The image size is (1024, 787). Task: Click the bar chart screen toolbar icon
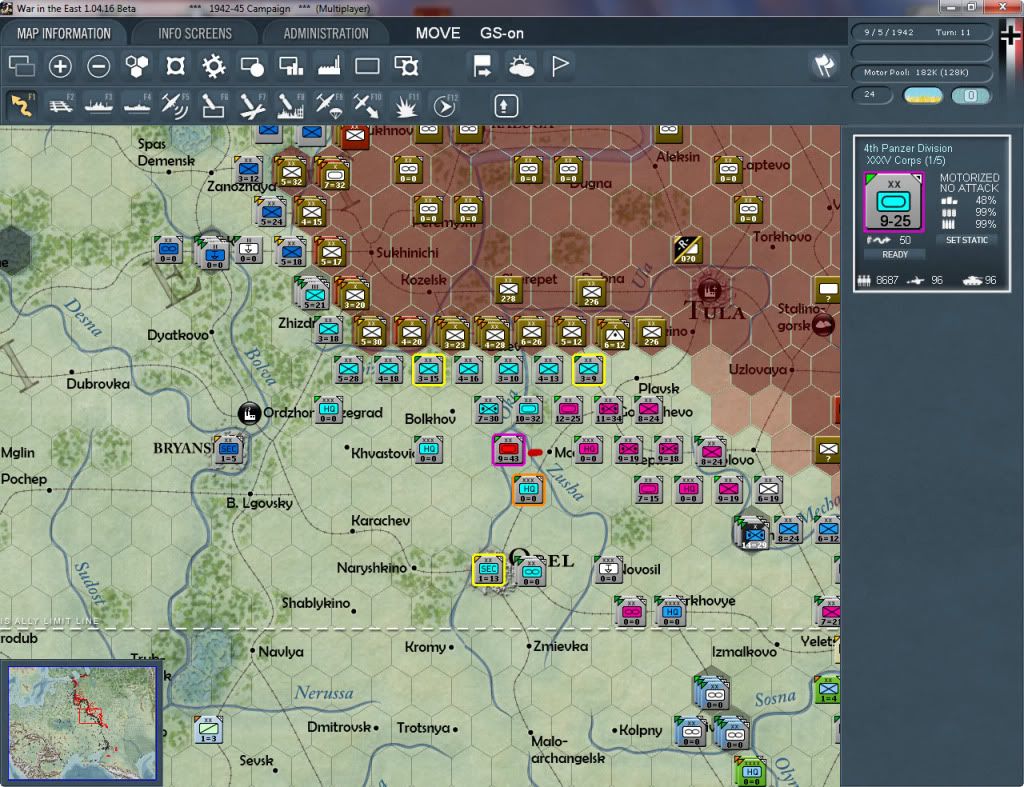tap(291, 66)
